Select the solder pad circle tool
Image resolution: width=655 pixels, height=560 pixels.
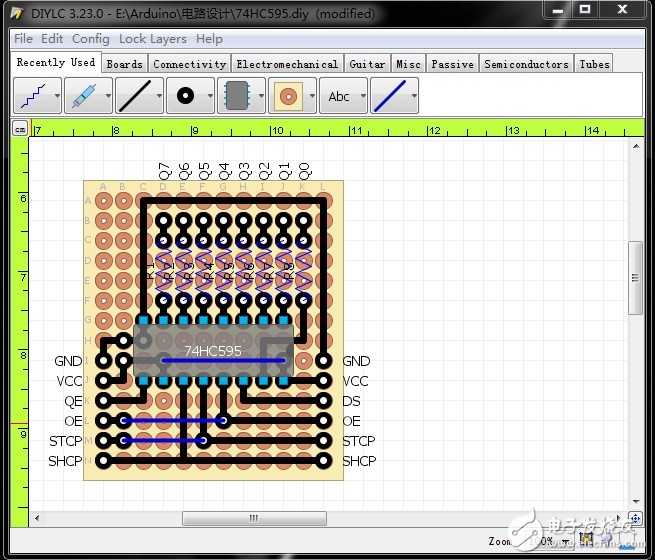click(185, 96)
